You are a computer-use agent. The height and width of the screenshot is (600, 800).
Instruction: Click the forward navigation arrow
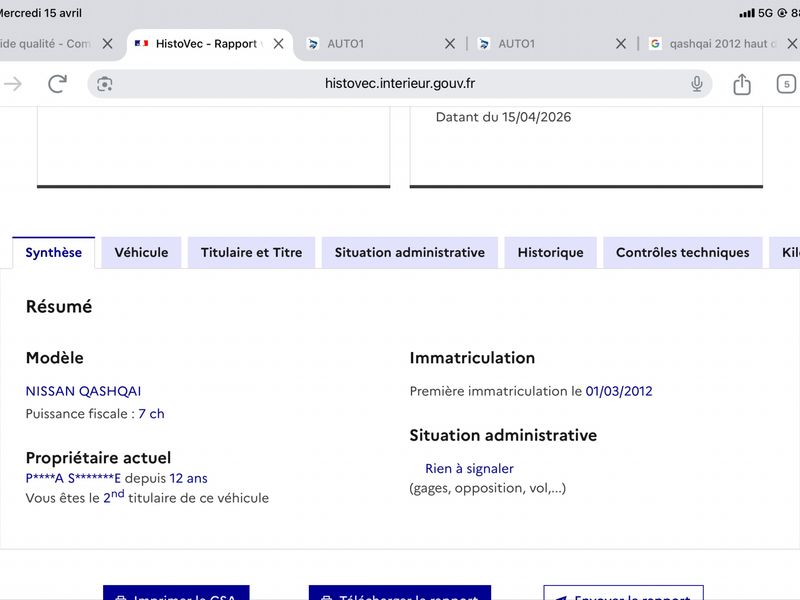click(x=13, y=84)
